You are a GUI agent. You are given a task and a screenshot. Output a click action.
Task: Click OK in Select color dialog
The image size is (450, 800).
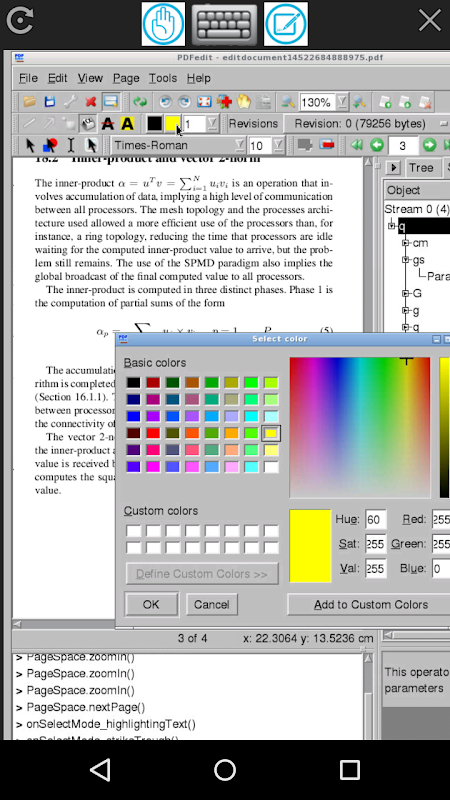point(151,605)
